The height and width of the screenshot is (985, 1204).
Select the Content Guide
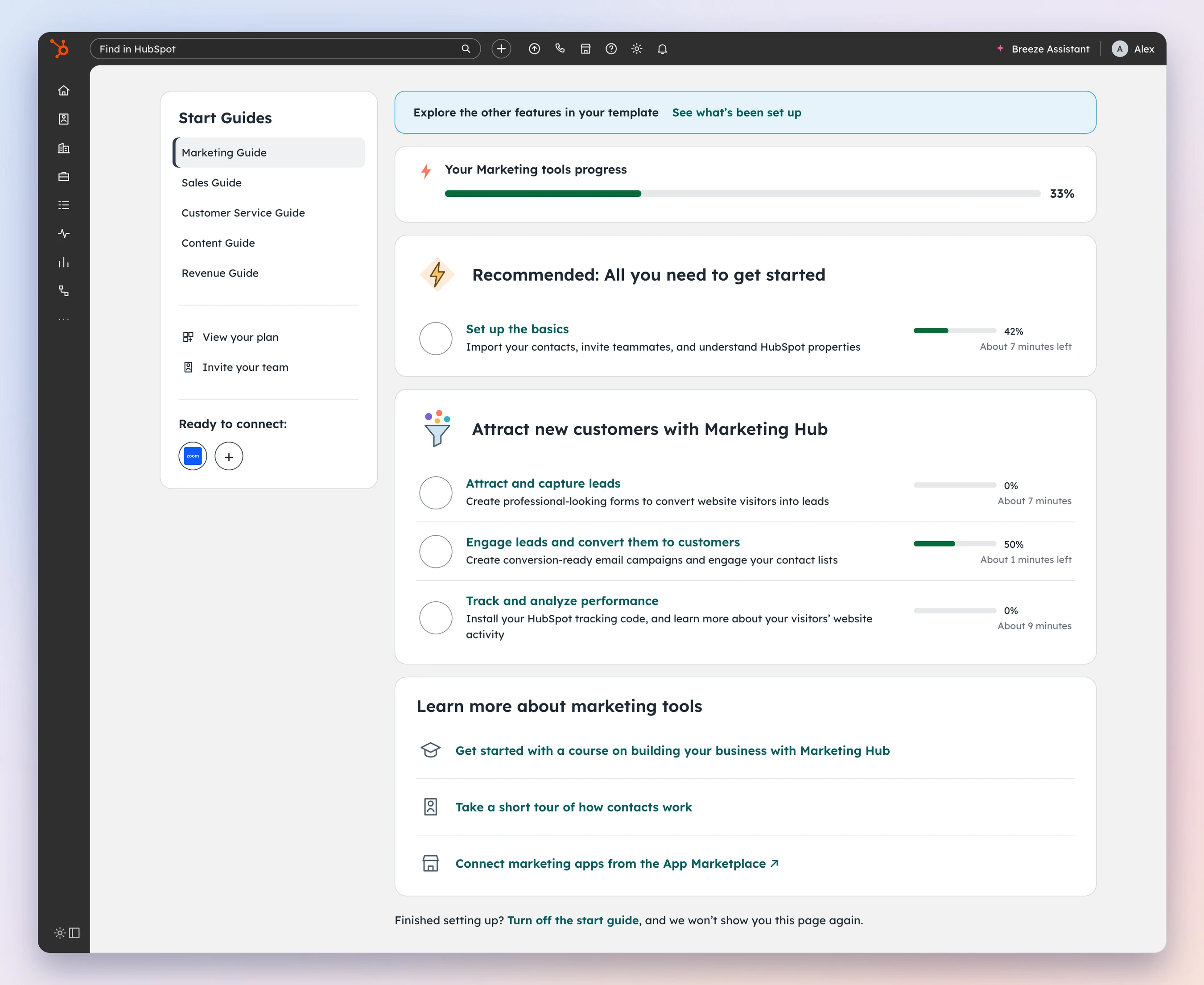269,243
